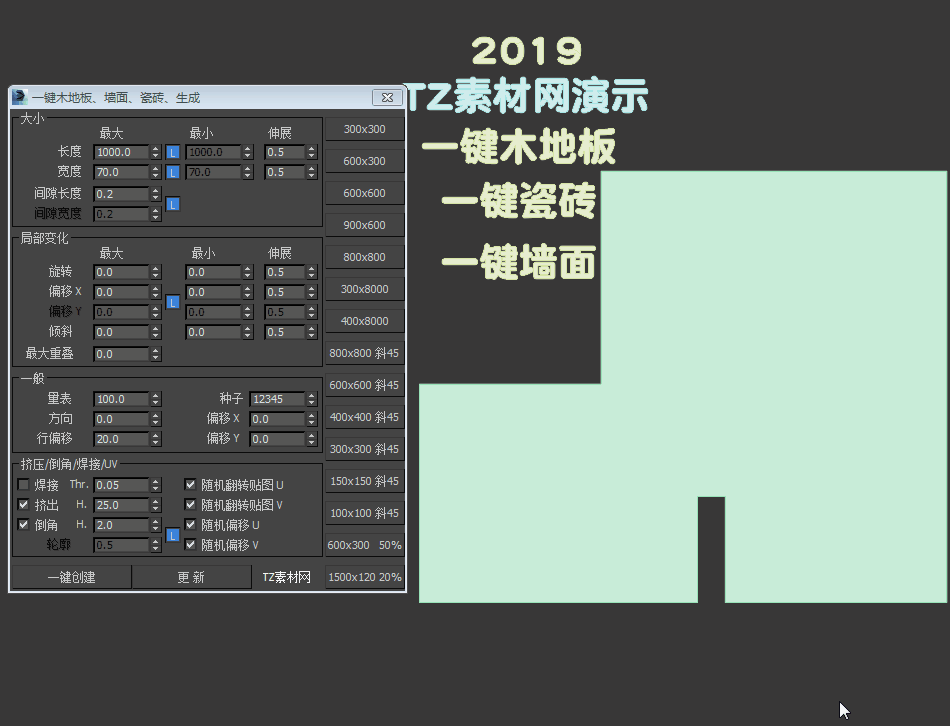Pick the 400x400 斜45 preset
The width and height of the screenshot is (950, 726).
click(x=365, y=417)
